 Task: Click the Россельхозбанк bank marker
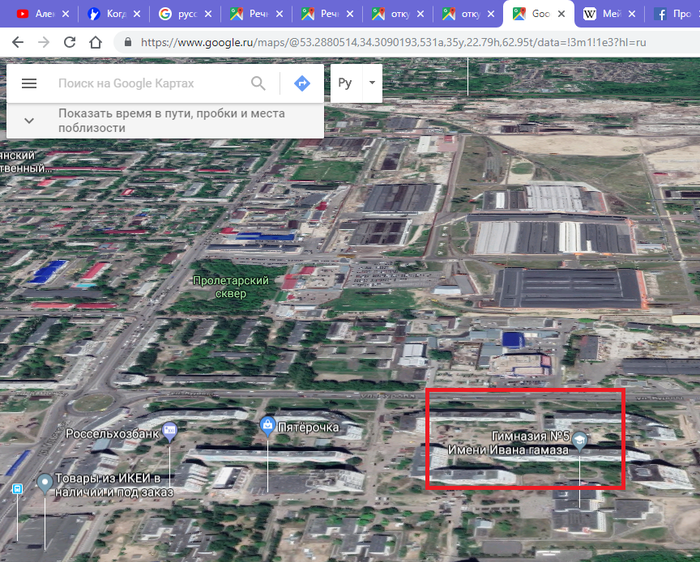point(169,431)
